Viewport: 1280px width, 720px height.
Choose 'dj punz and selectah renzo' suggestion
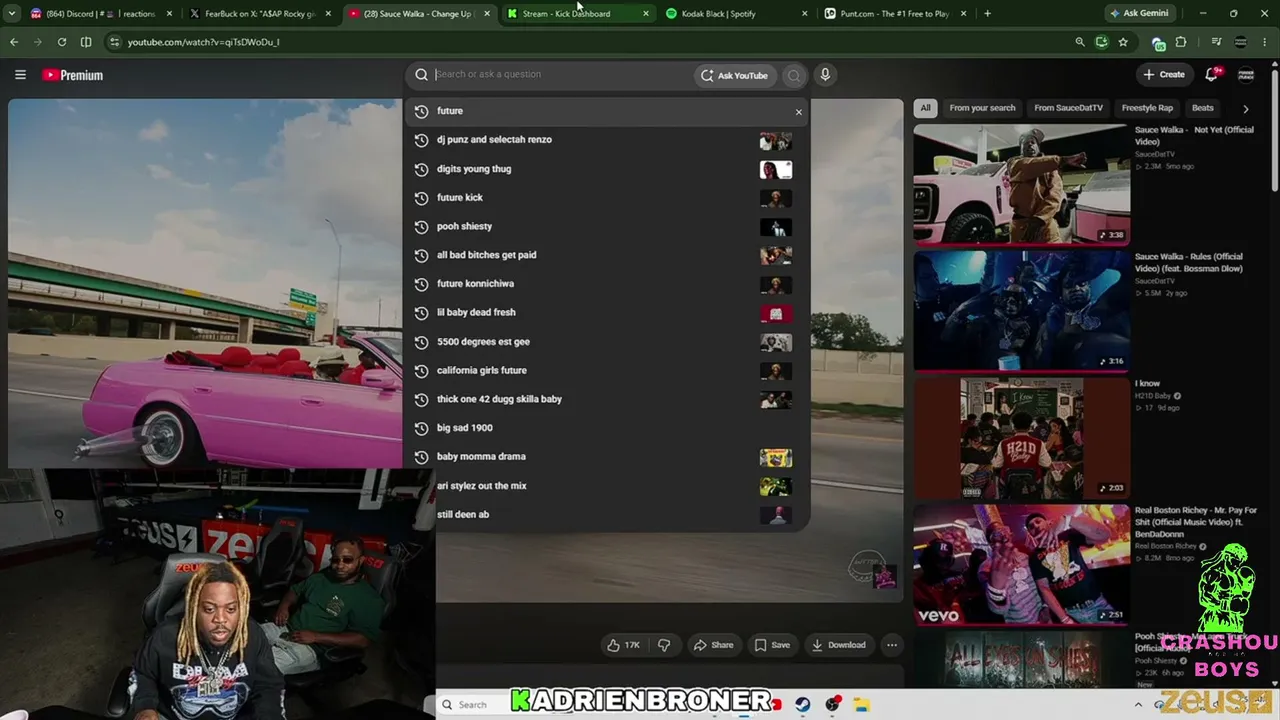[607, 140]
